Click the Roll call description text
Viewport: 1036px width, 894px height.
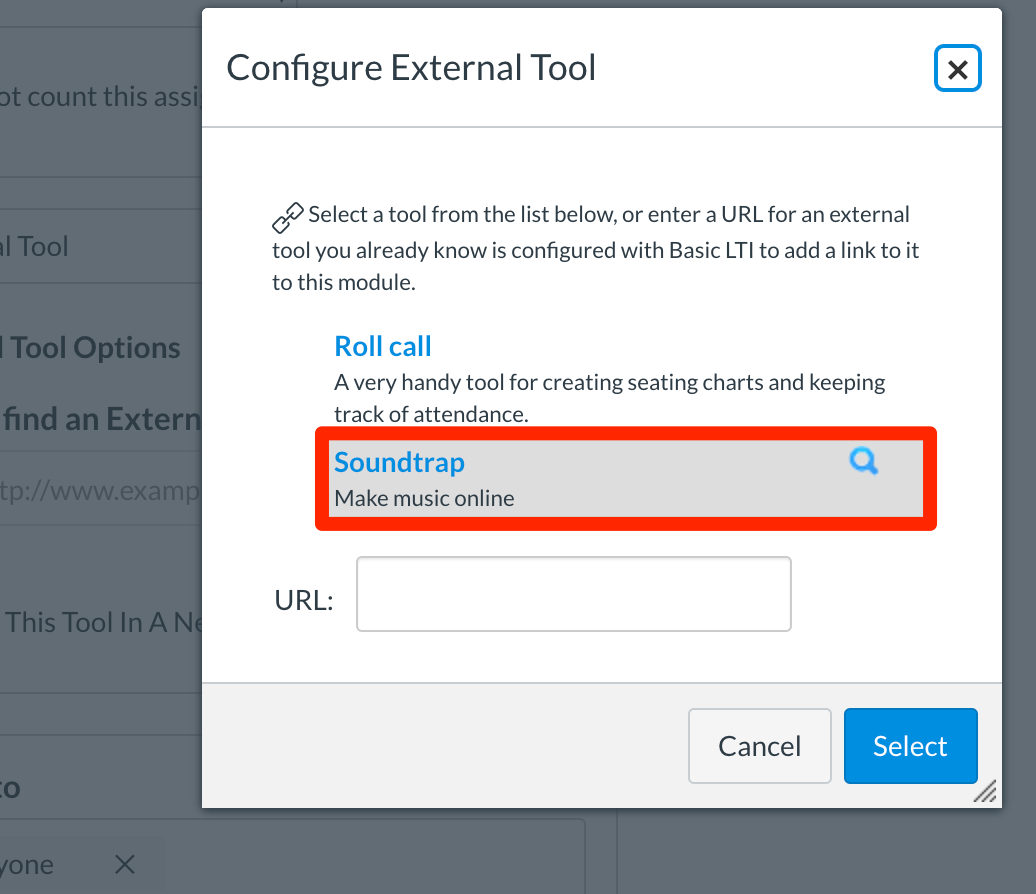pos(609,398)
